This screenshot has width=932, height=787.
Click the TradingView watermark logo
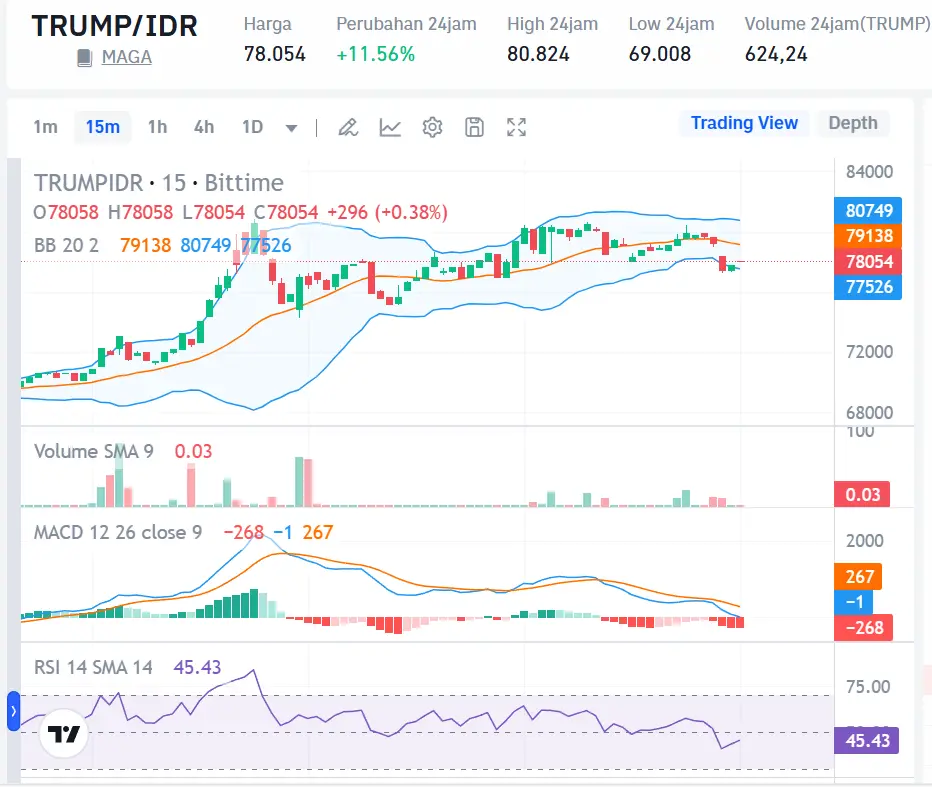point(62,734)
